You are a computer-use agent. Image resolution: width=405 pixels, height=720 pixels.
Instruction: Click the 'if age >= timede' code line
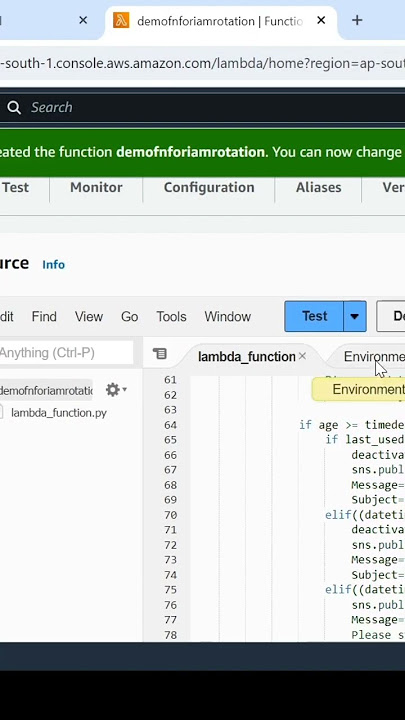click(352, 425)
